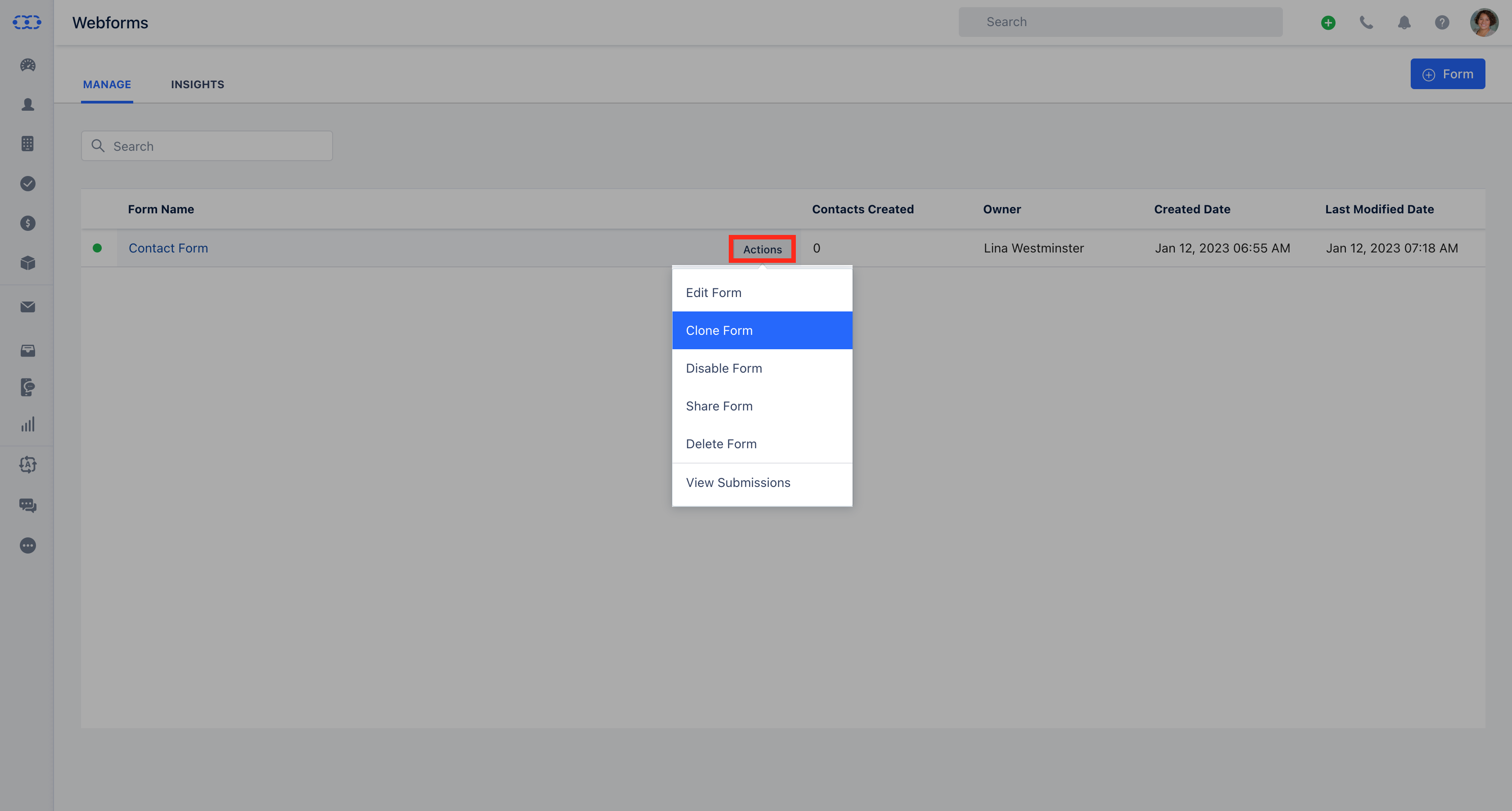Open the Accounts building icon in sidebar
The height and width of the screenshot is (811, 1512).
27,144
